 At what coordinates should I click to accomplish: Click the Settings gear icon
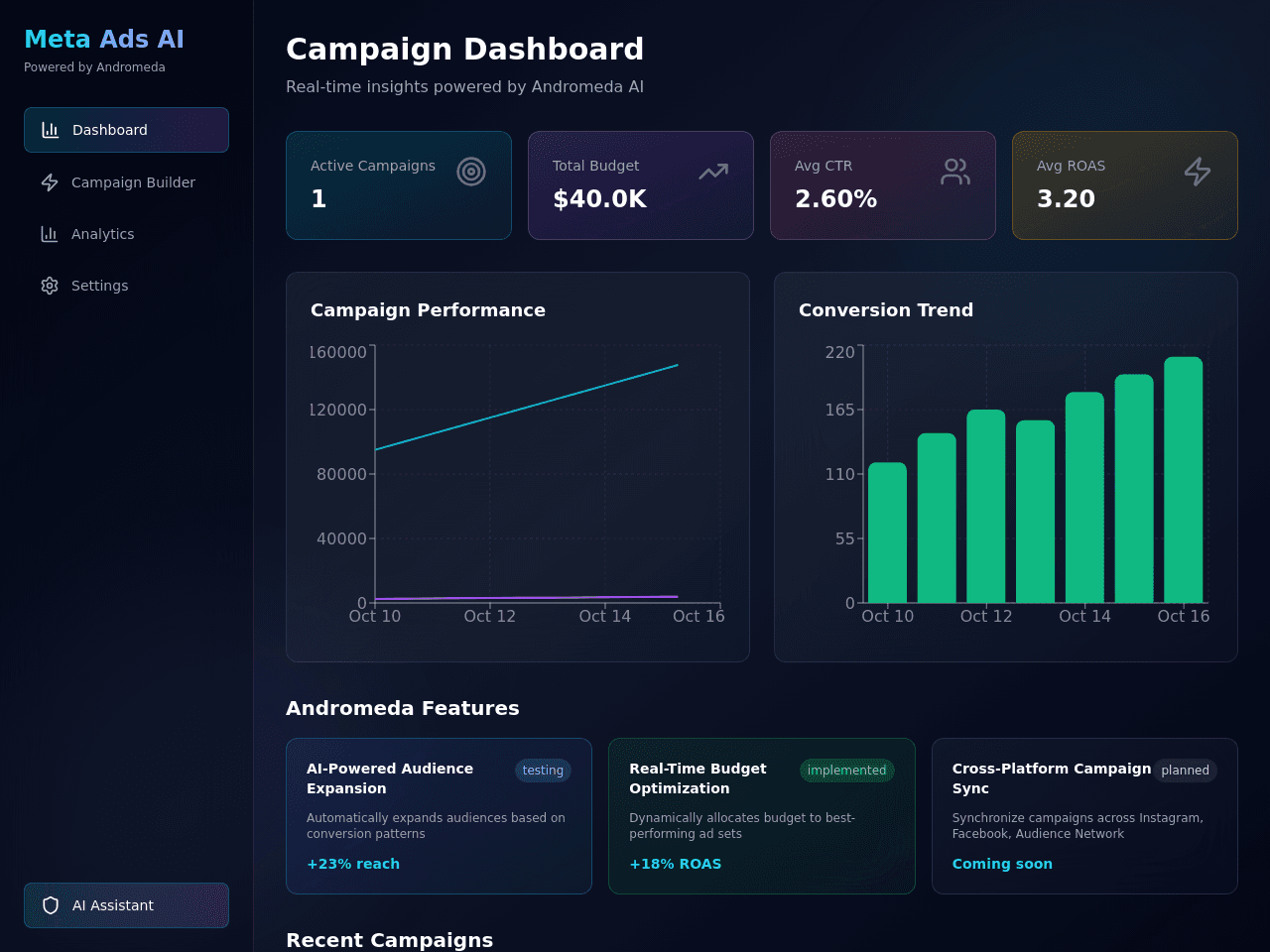click(50, 286)
